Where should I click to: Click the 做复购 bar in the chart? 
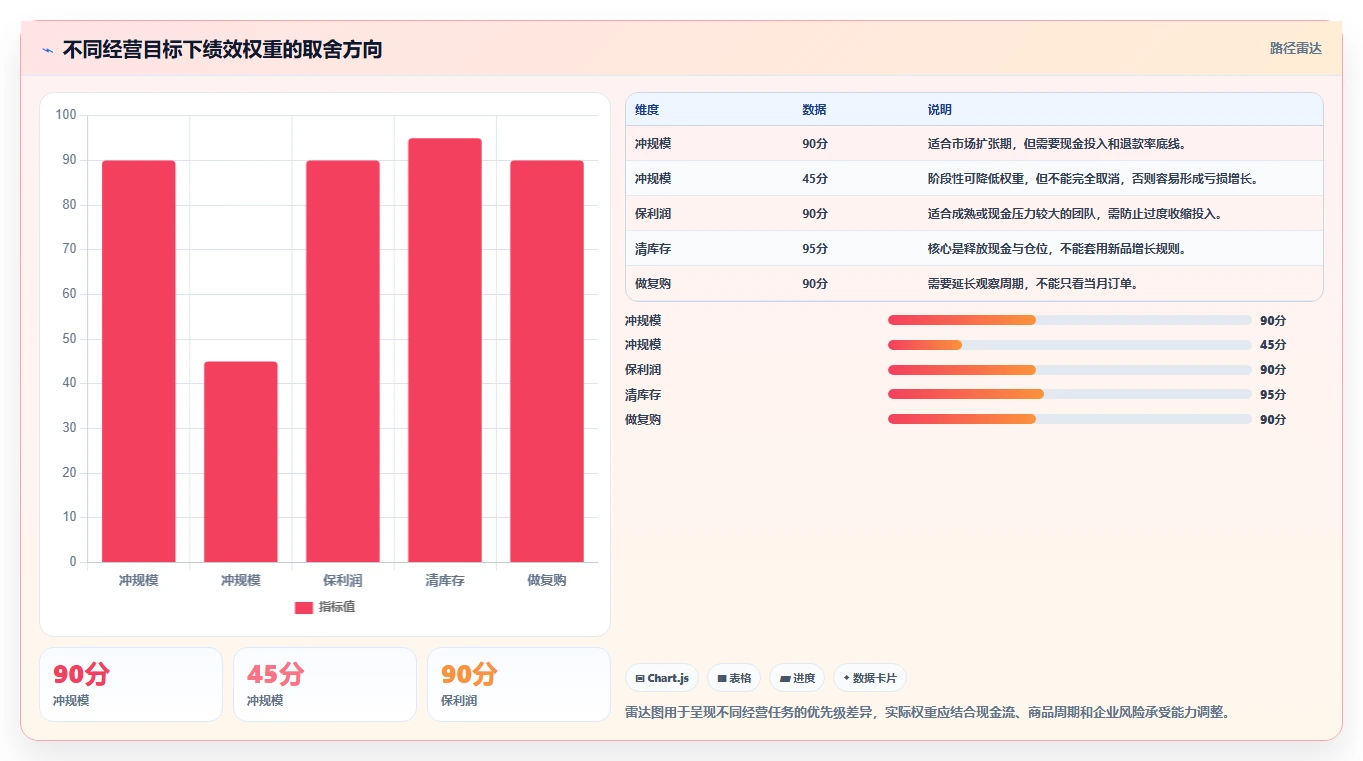(547, 361)
